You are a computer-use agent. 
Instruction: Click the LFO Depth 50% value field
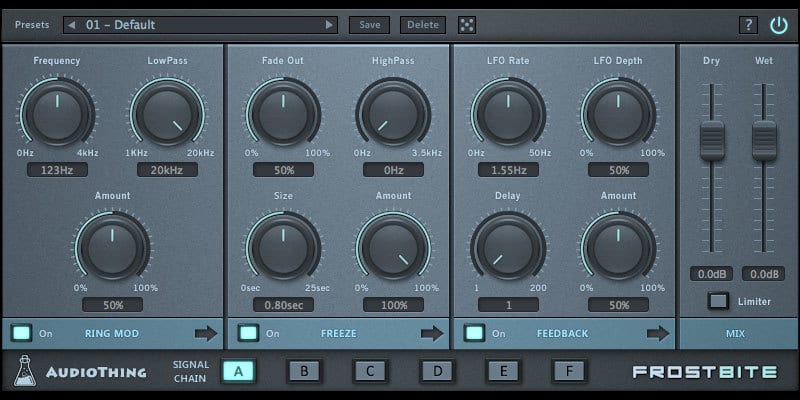click(618, 170)
